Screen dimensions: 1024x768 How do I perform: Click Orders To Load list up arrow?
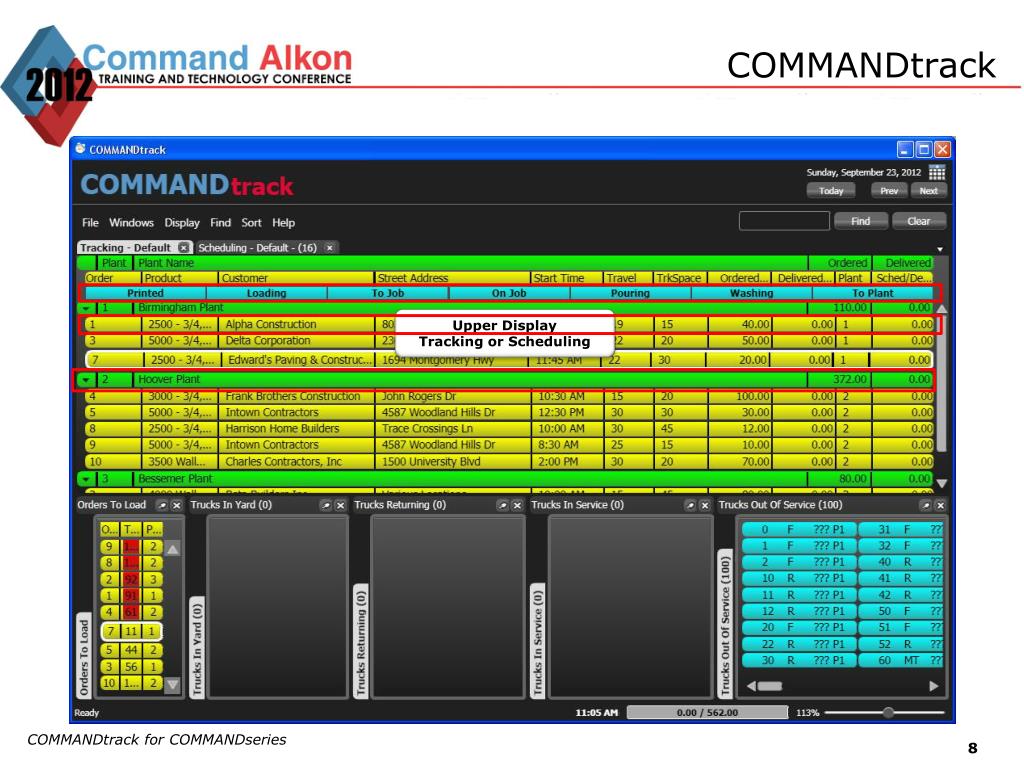[x=172, y=549]
